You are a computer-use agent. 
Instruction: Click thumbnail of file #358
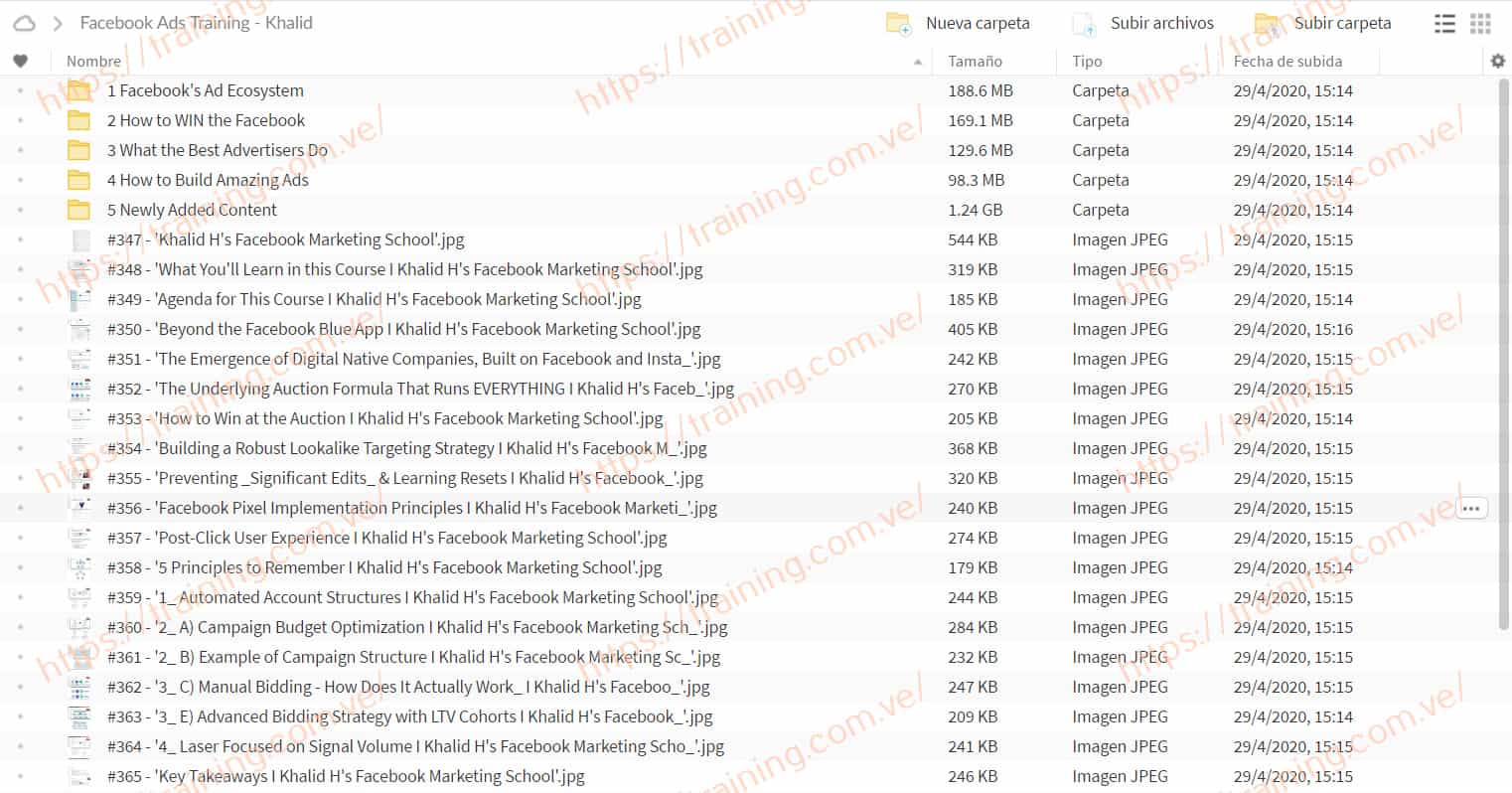[x=79, y=567]
